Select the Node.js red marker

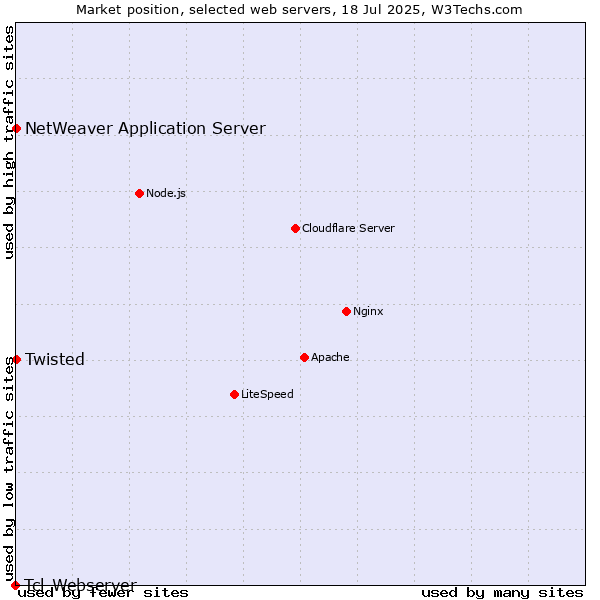(140, 194)
